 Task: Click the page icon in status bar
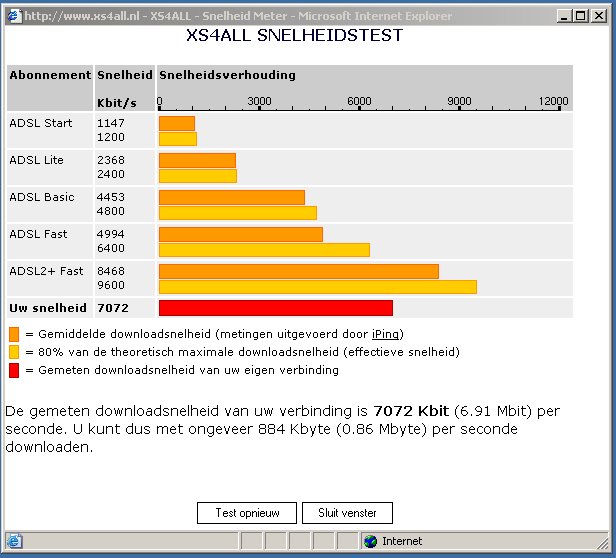(14, 541)
